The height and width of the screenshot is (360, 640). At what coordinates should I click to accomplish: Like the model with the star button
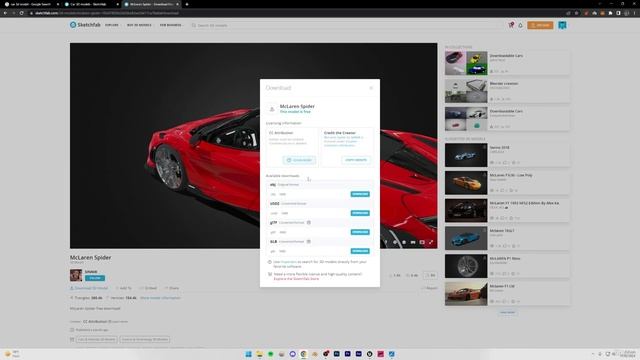(431, 275)
